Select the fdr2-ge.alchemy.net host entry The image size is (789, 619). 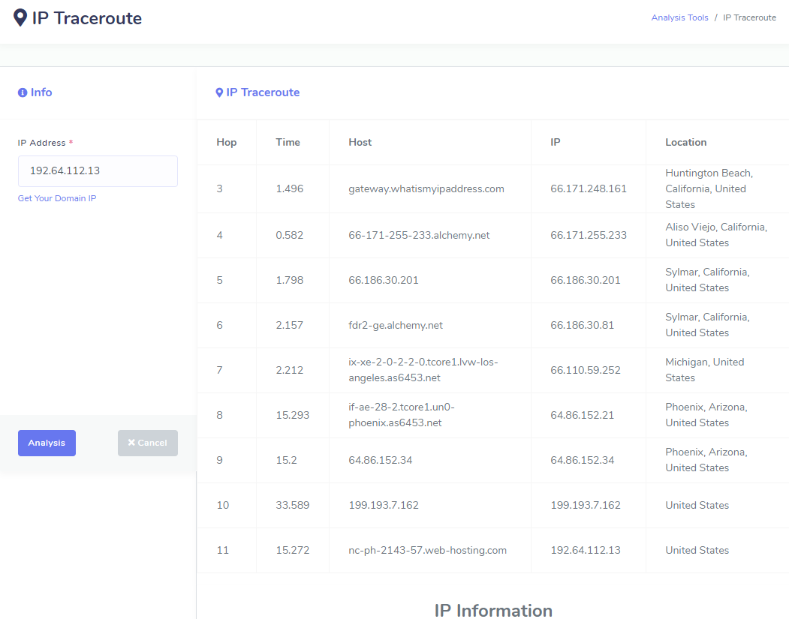pos(395,325)
